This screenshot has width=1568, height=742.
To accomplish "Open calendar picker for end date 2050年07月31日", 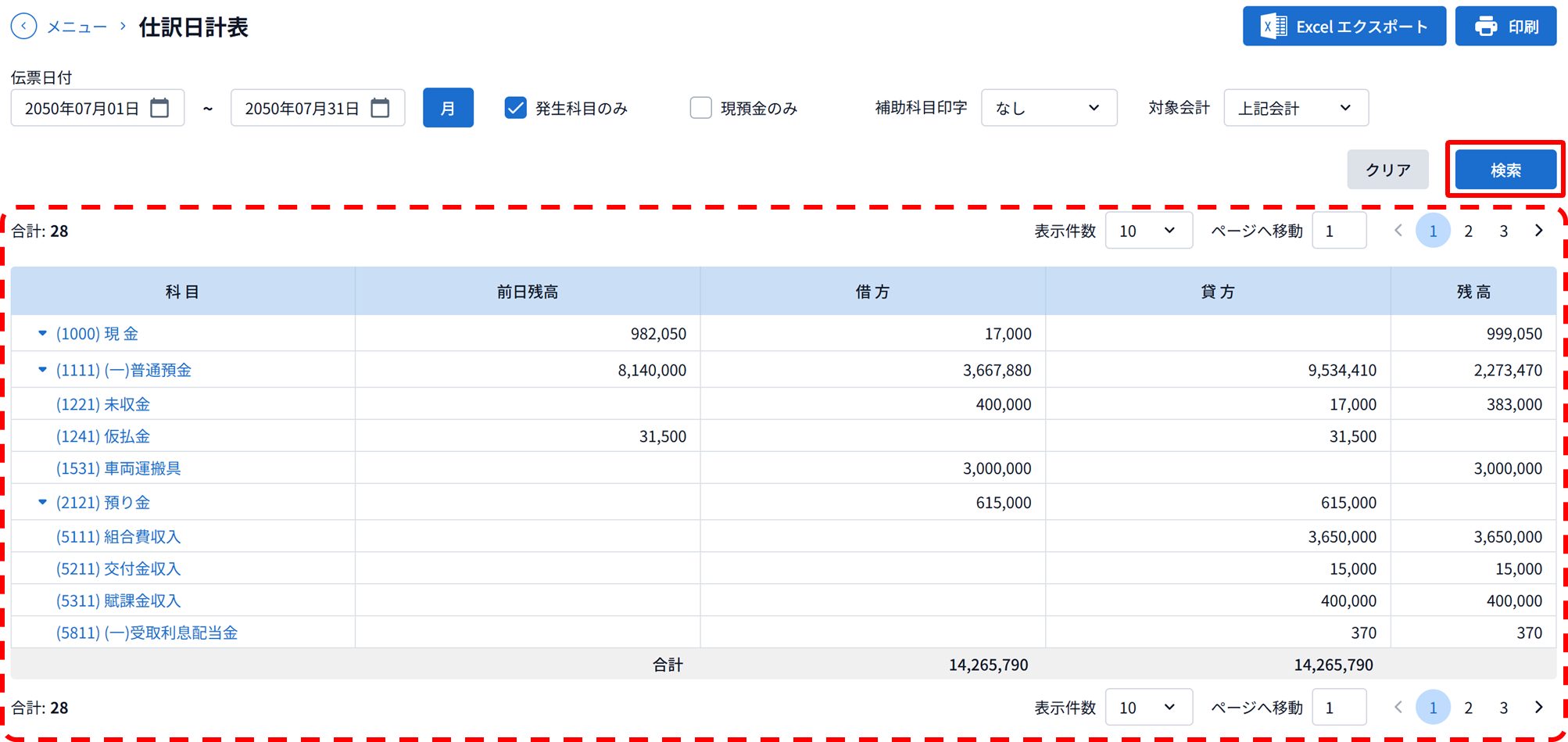I will click(380, 108).
